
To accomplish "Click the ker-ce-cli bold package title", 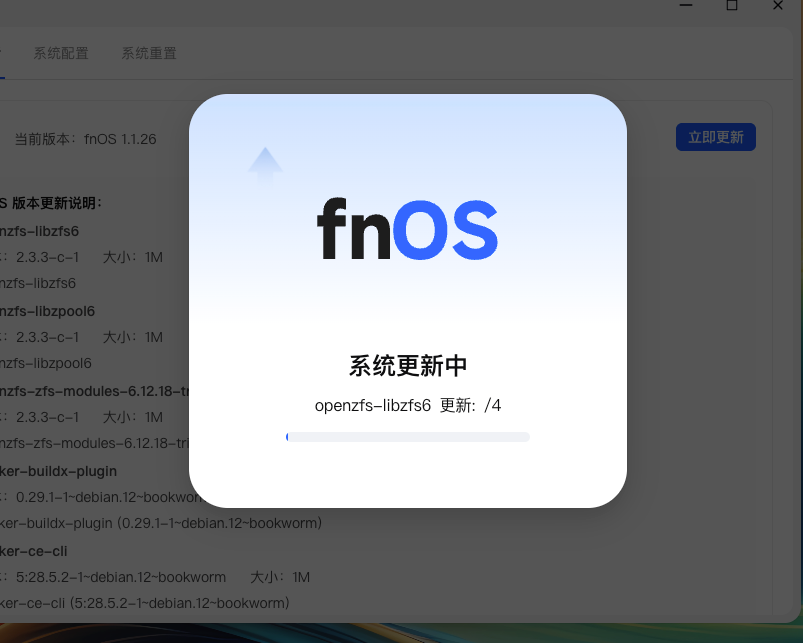I will pyautogui.click(x=34, y=551).
